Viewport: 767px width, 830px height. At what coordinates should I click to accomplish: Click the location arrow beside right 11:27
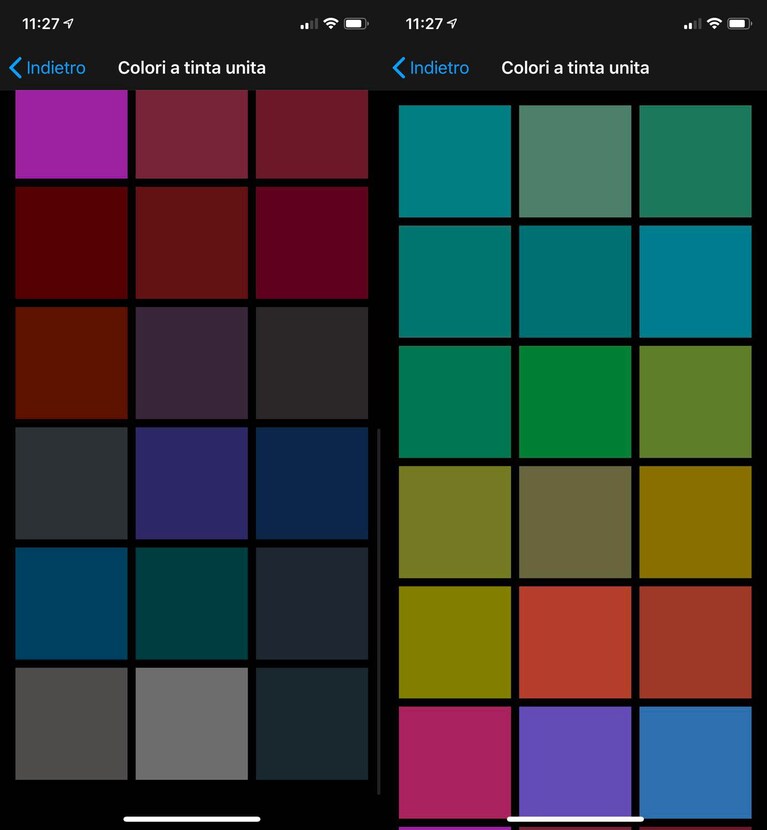point(452,23)
